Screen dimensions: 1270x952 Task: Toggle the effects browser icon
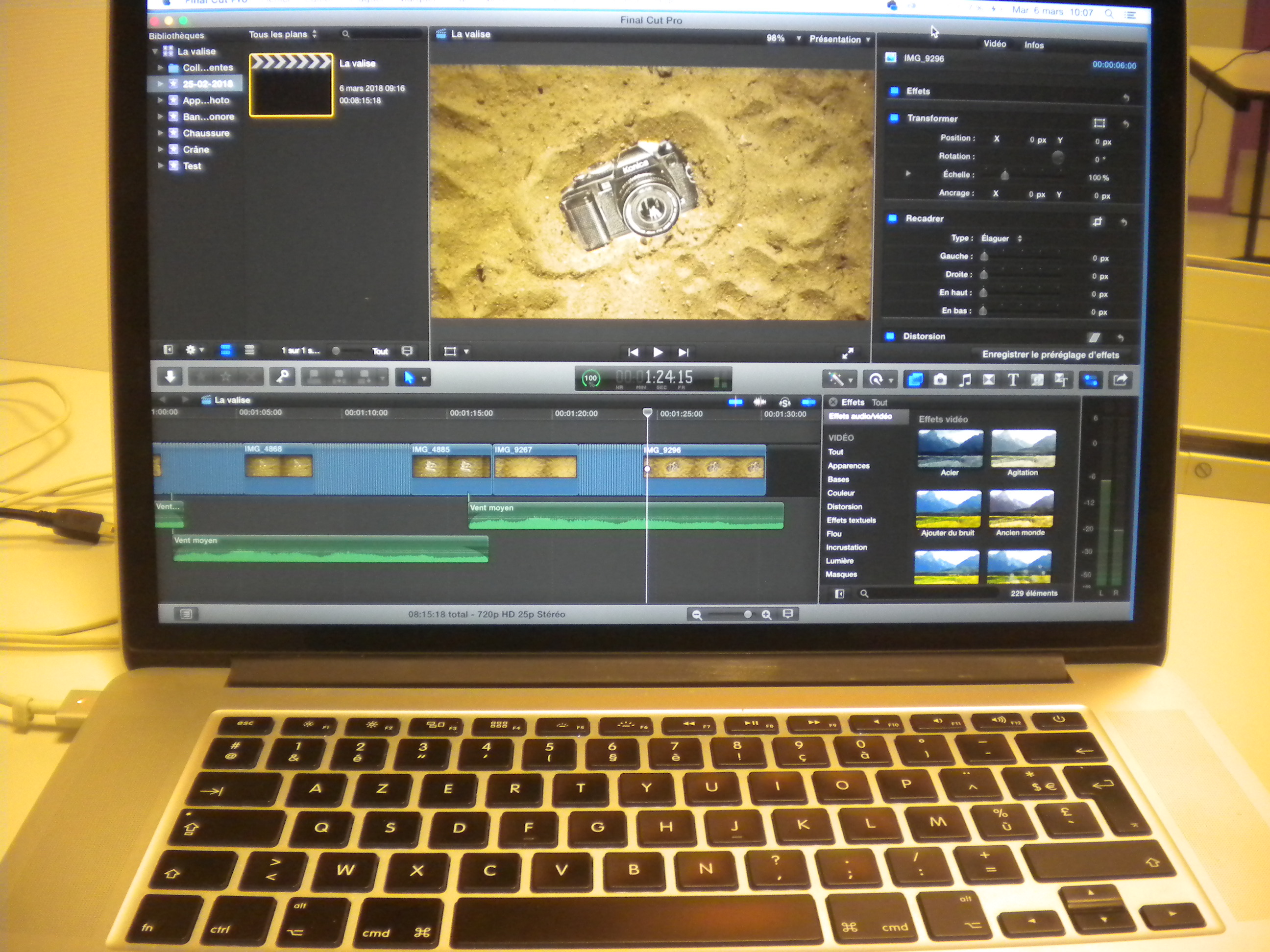915,380
